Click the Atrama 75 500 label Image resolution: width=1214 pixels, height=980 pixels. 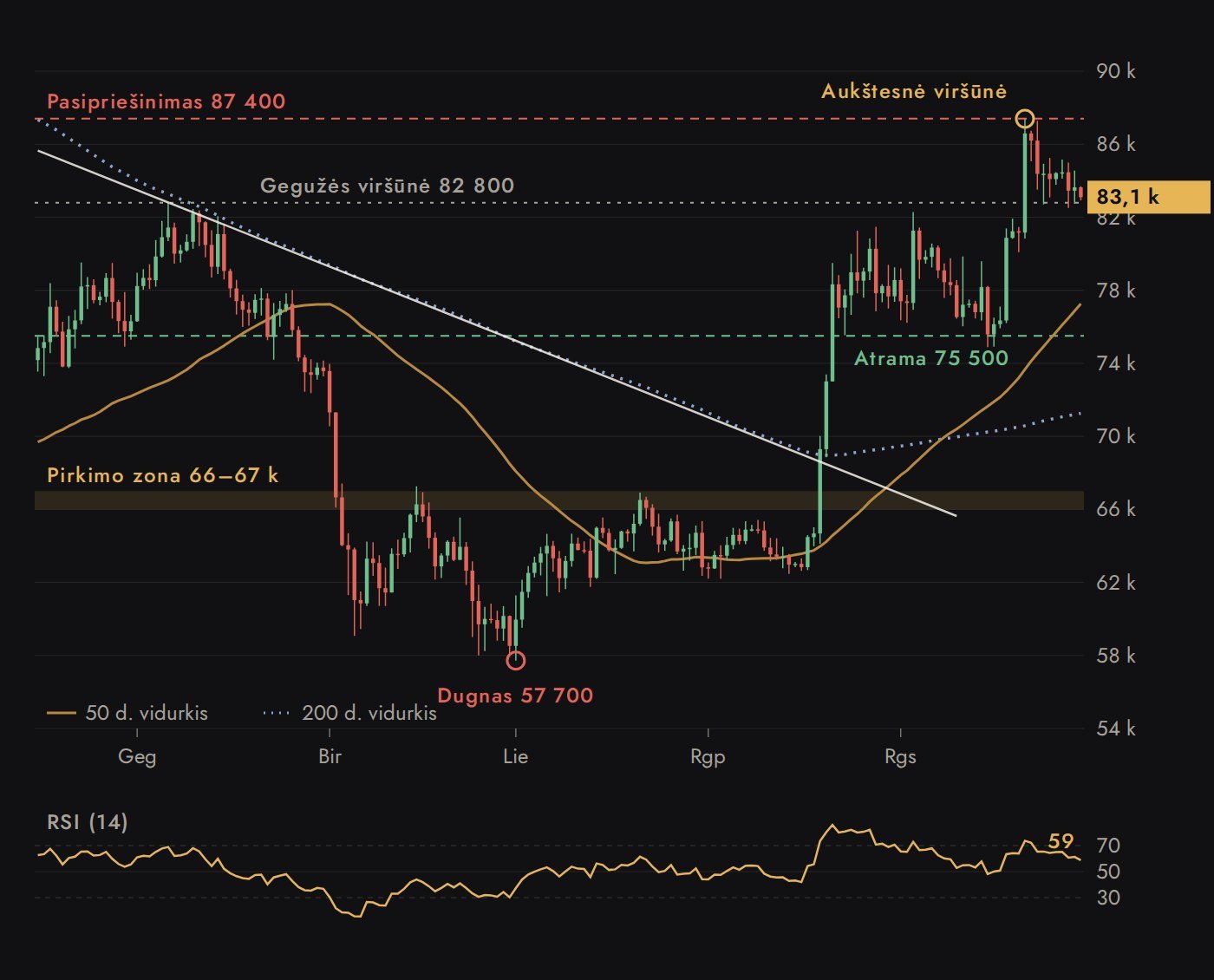(x=930, y=358)
